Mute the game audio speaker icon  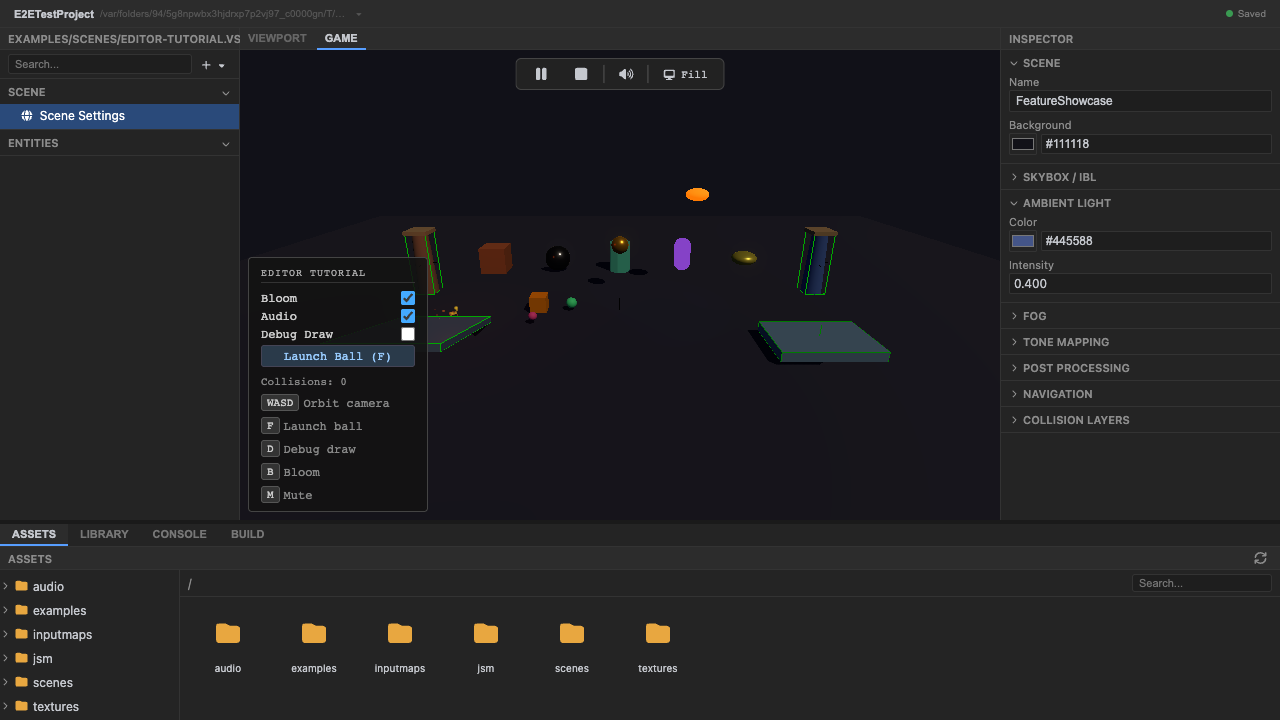pos(626,74)
